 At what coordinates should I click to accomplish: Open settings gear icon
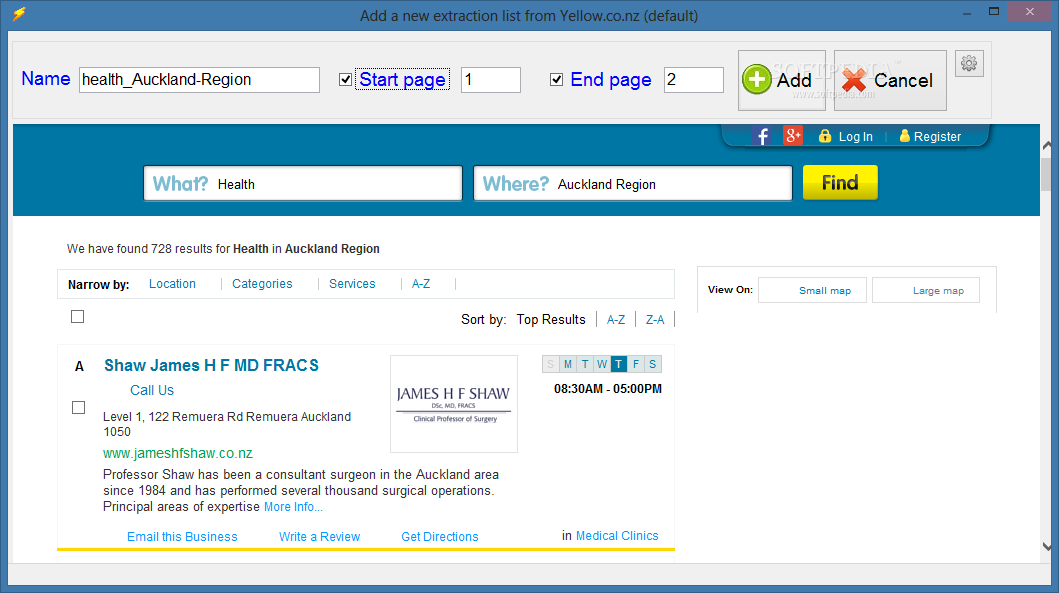click(x=969, y=63)
